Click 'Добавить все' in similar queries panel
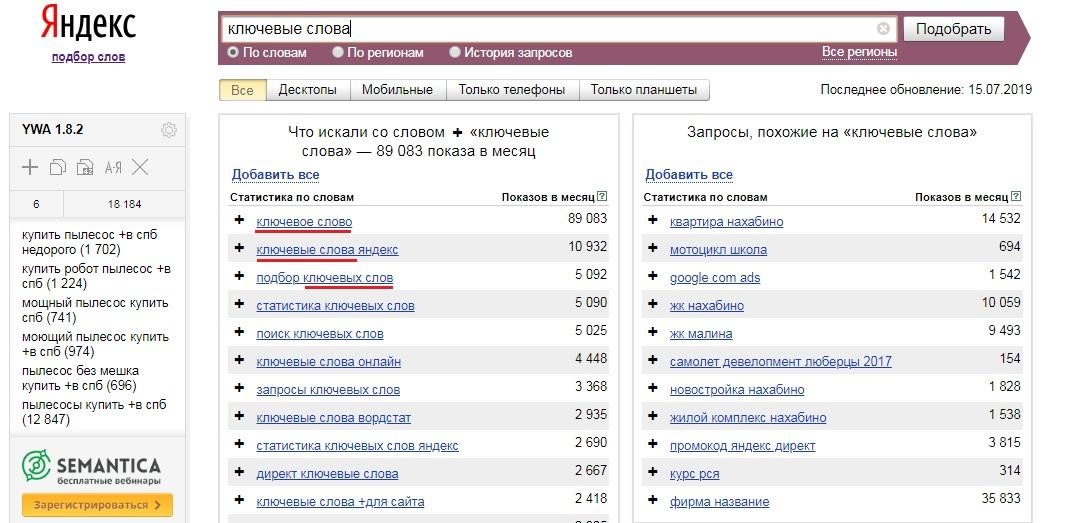Image resolution: width=1084 pixels, height=523 pixels. coord(689,175)
